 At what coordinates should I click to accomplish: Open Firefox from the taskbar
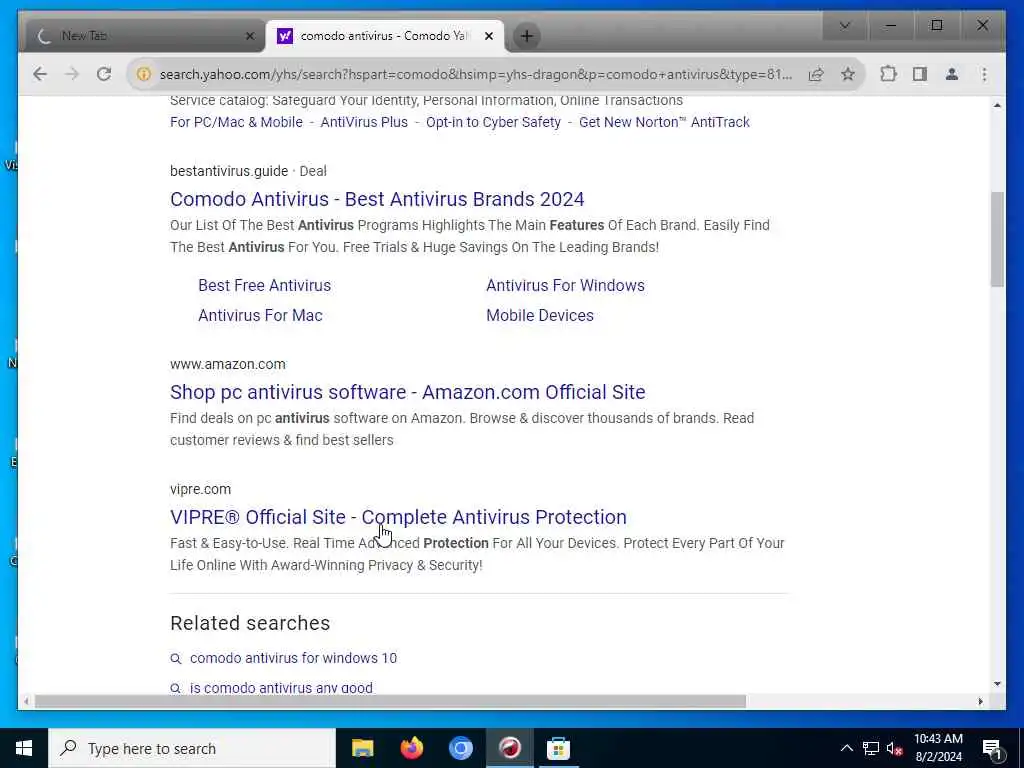411,748
